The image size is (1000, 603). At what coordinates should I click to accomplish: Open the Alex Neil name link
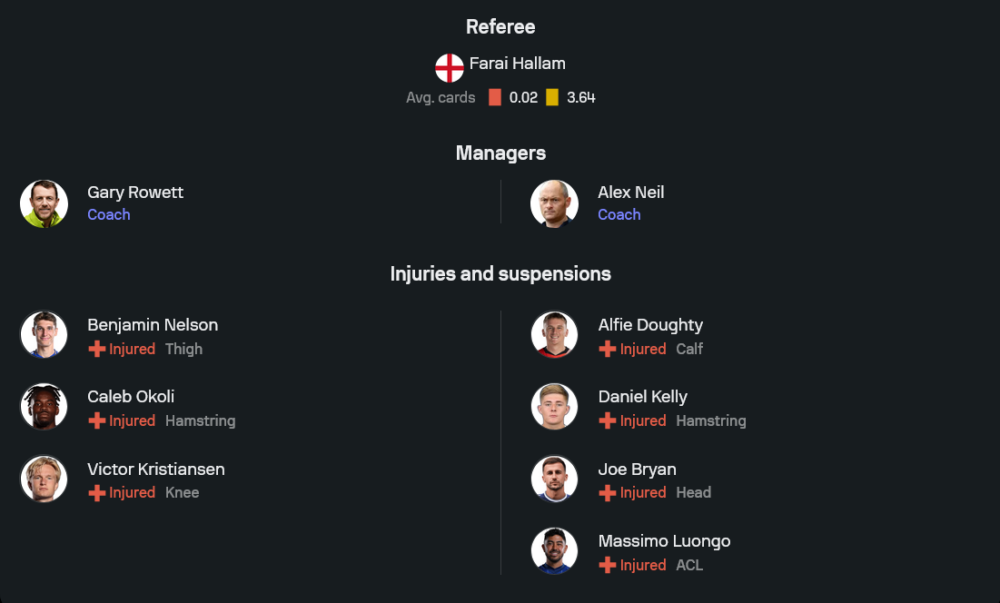(x=631, y=192)
